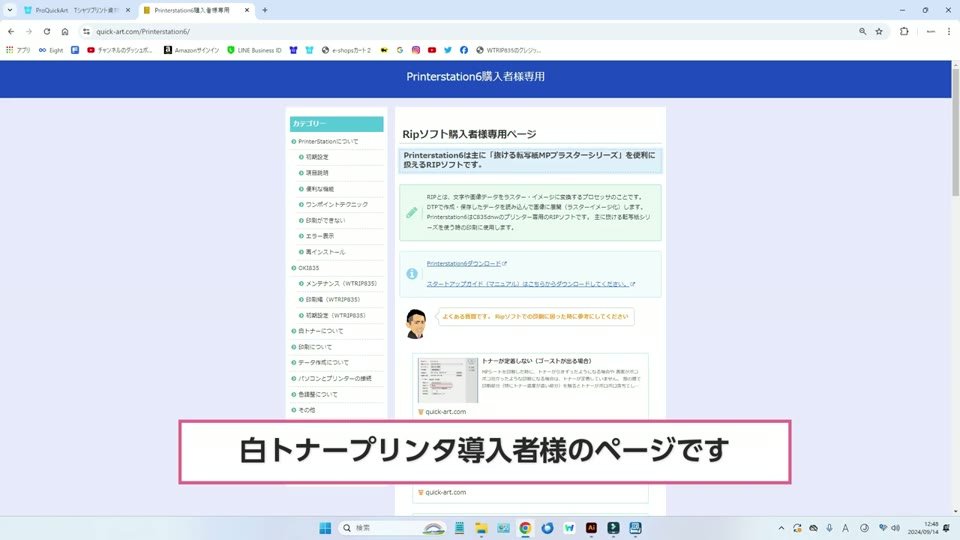Viewport: 960px width, 540px height.
Task: Click the page vertical scrollbar thumb
Action: [x=955, y=132]
